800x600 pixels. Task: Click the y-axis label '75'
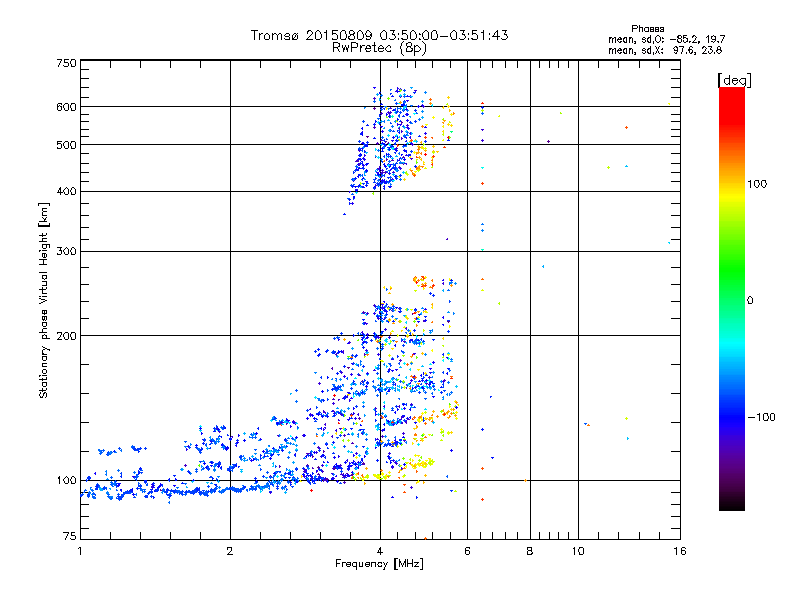coord(69,536)
